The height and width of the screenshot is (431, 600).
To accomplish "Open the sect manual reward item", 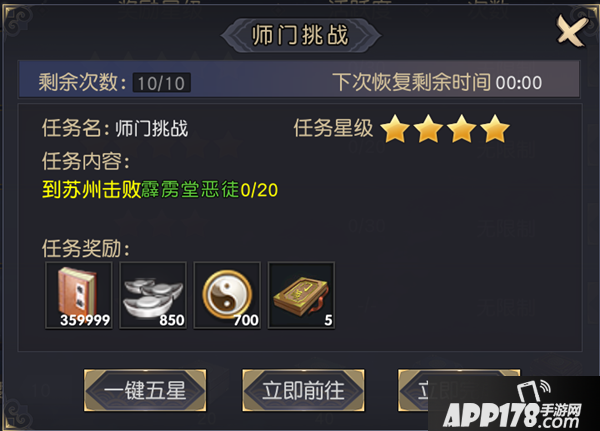I will pos(302,295).
